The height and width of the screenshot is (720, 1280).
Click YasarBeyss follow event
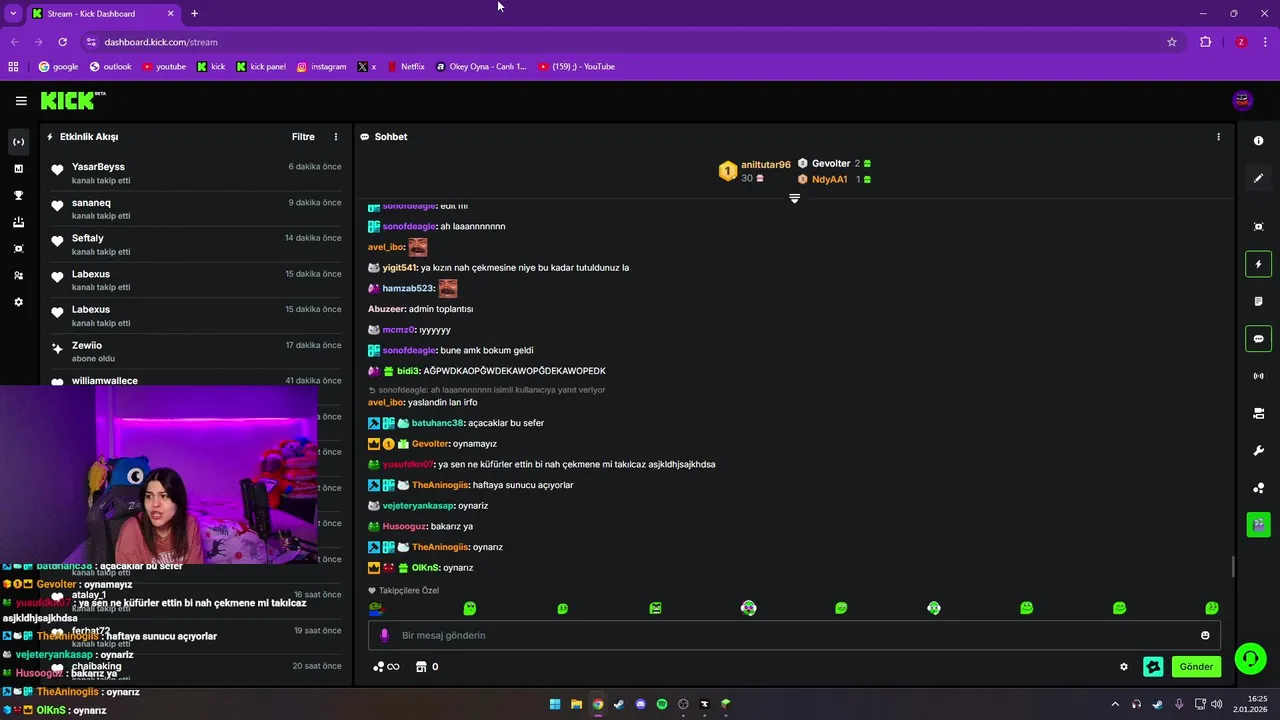coord(197,172)
